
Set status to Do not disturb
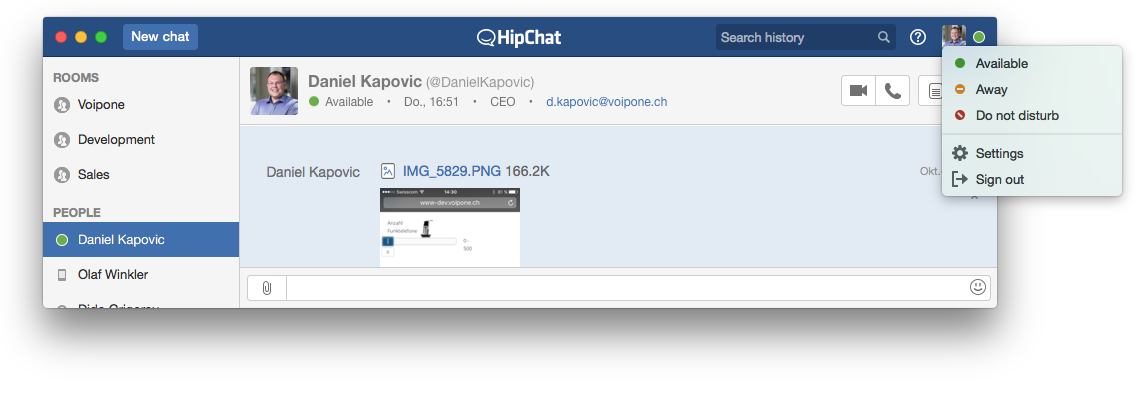(x=1031, y=116)
